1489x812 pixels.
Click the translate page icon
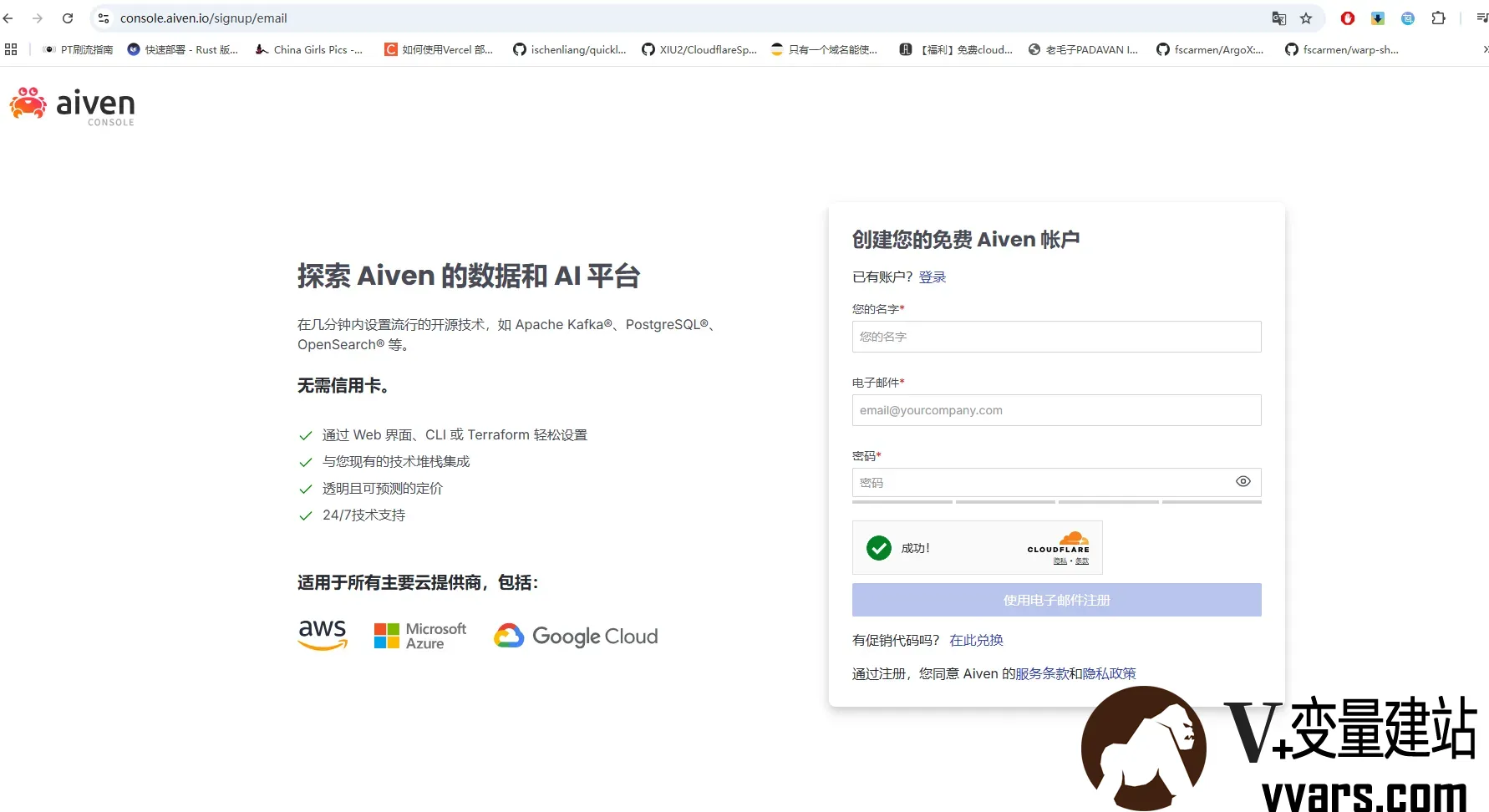(1278, 18)
